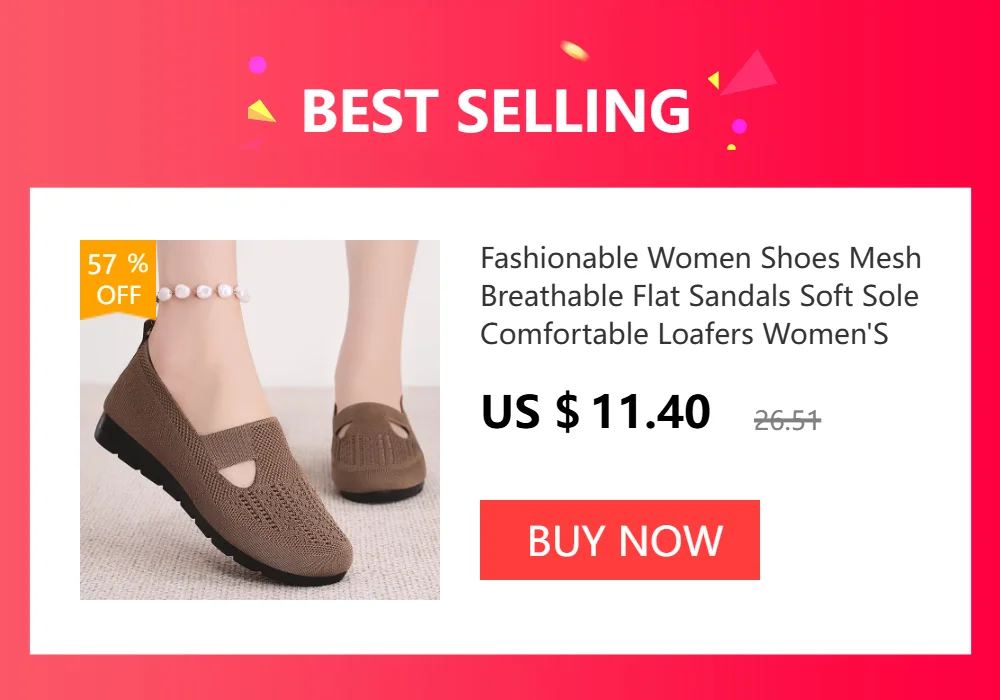Viewport: 1000px width, 700px height.
Task: Open the brown mesh shoe product photo
Action: coord(260,419)
